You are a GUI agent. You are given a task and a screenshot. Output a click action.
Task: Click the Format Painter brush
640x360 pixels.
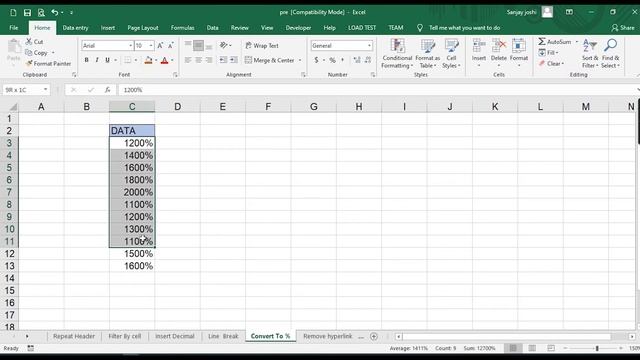(x=29, y=64)
